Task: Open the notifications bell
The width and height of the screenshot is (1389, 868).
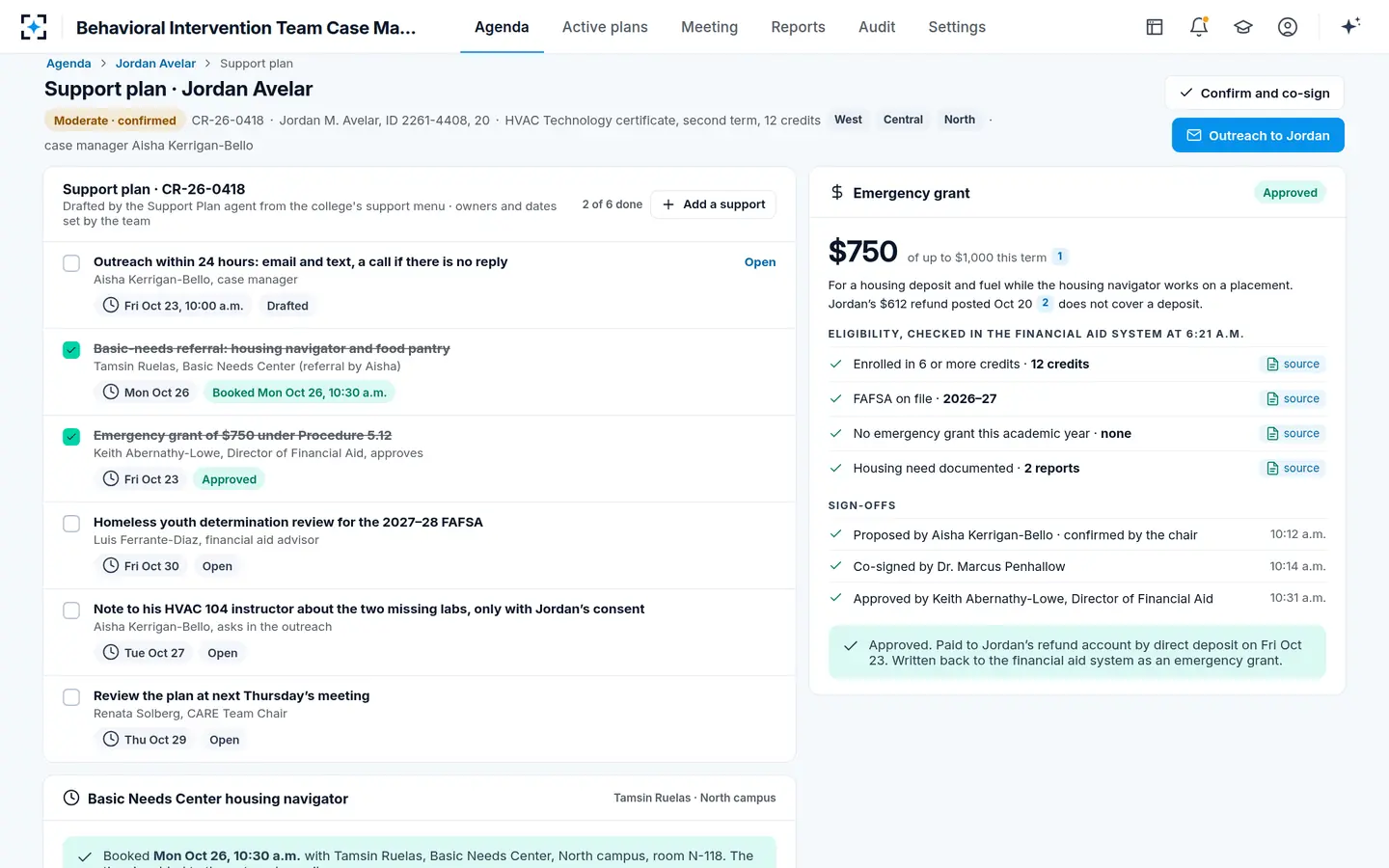Action: pyautogui.click(x=1199, y=27)
